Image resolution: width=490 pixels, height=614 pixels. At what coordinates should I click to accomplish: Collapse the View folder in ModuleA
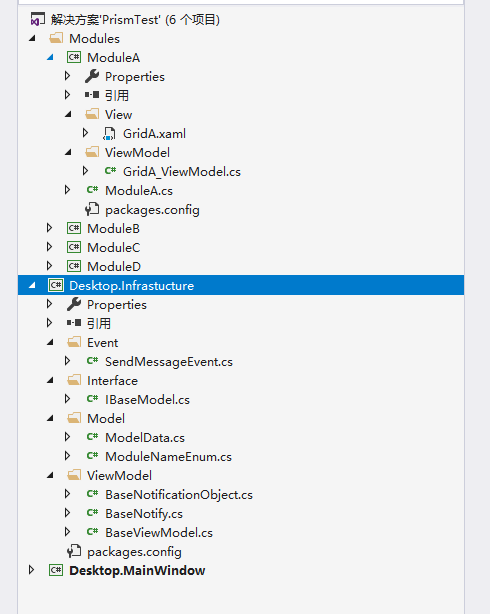click(x=68, y=114)
